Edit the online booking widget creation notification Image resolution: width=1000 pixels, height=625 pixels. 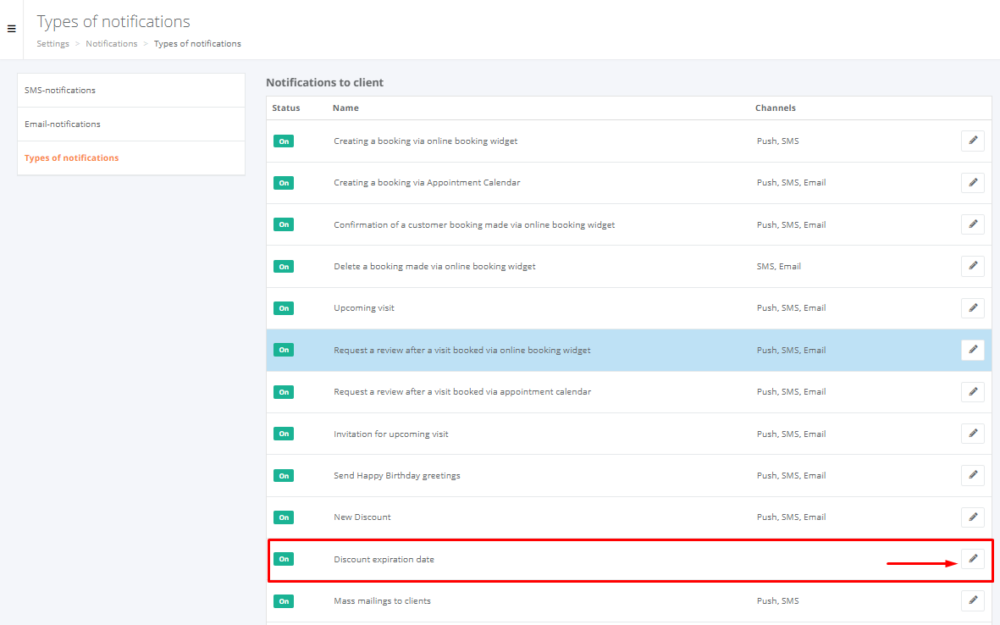972,141
